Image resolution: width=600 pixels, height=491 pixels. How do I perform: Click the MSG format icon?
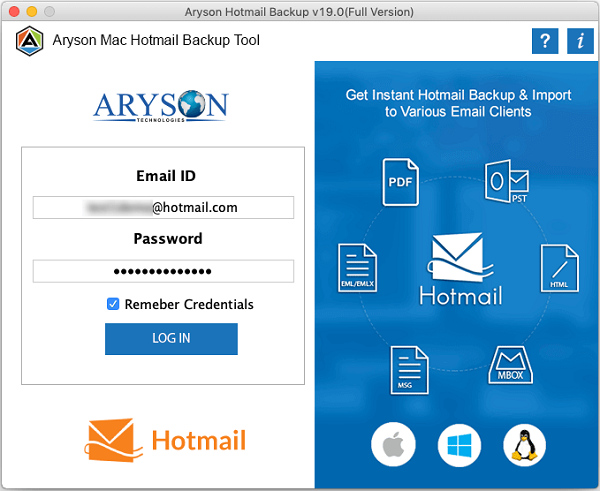coord(409,370)
